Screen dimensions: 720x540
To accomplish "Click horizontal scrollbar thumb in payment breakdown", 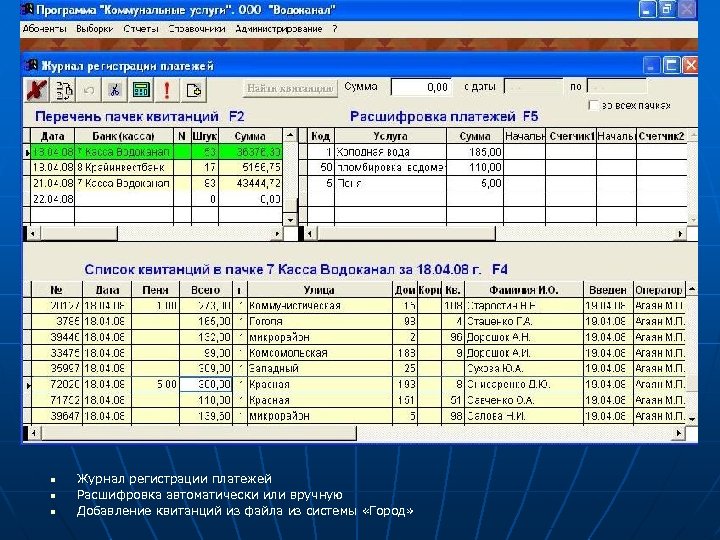I will (x=406, y=234).
